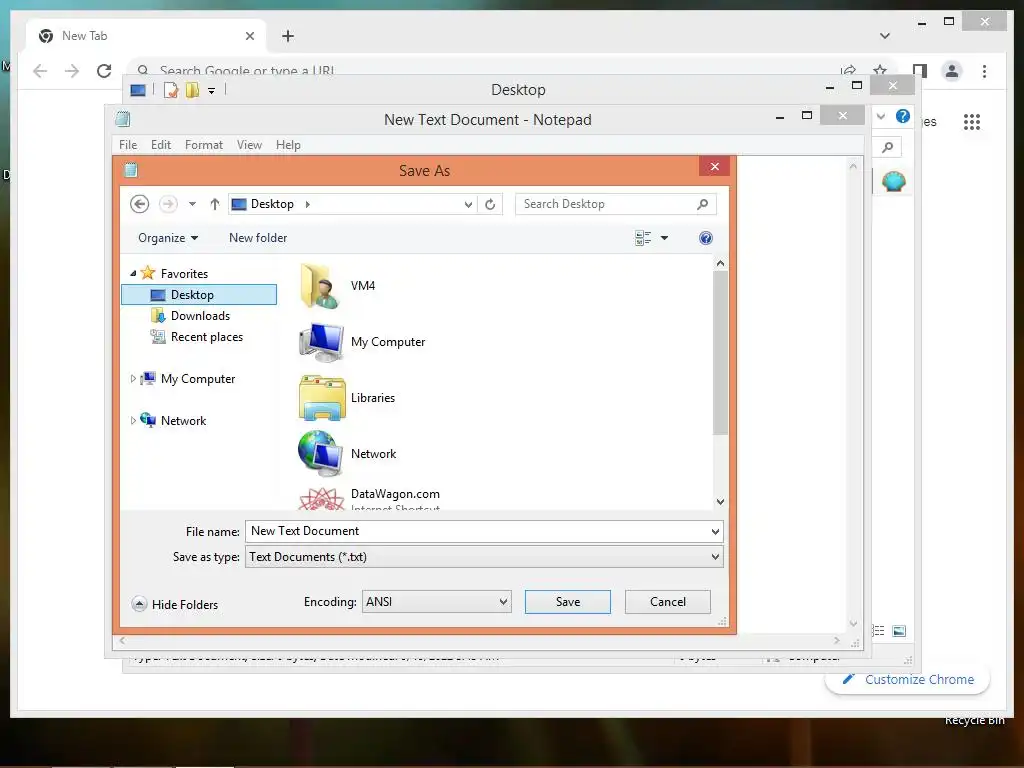Click the File name text field

tap(477, 531)
